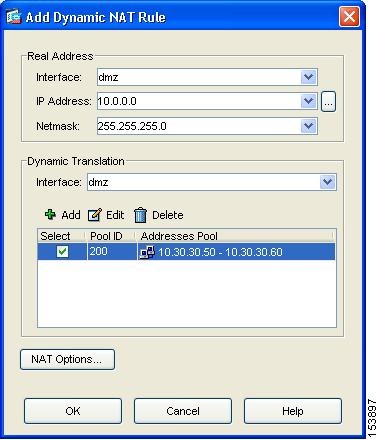The width and height of the screenshot is (379, 440).
Task: Click the Delete trash can icon
Action: (140, 215)
